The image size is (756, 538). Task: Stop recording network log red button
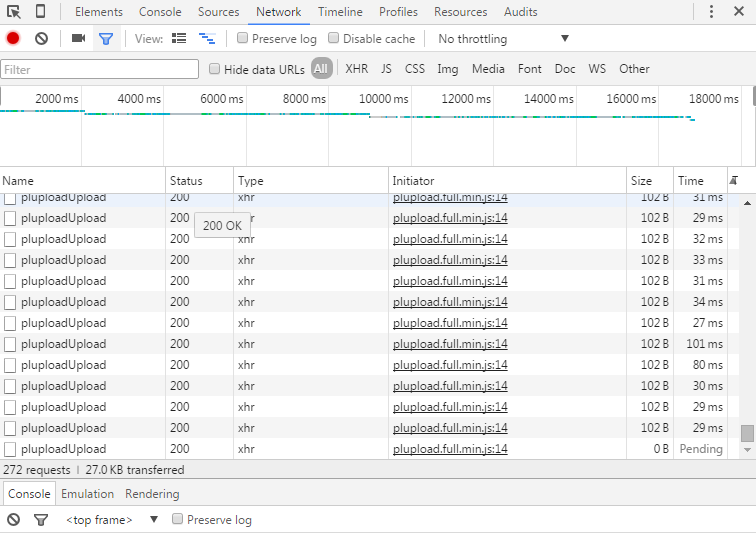coord(13,39)
